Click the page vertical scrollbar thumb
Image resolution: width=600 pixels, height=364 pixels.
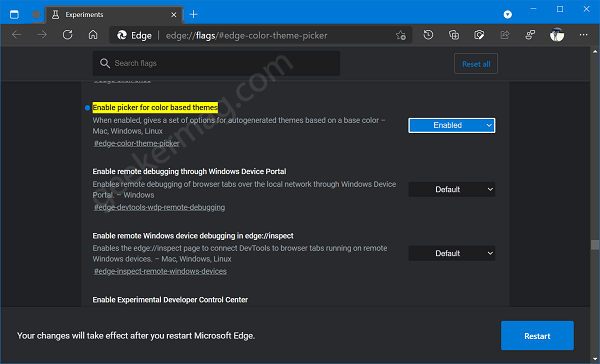[x=595, y=245]
